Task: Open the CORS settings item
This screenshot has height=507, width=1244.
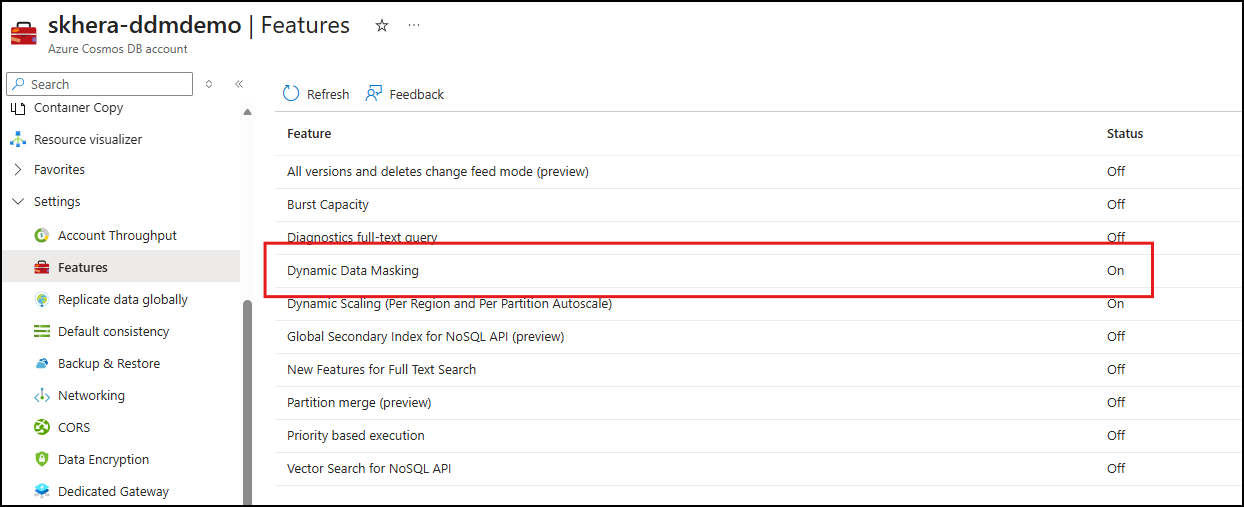Action: [74, 427]
